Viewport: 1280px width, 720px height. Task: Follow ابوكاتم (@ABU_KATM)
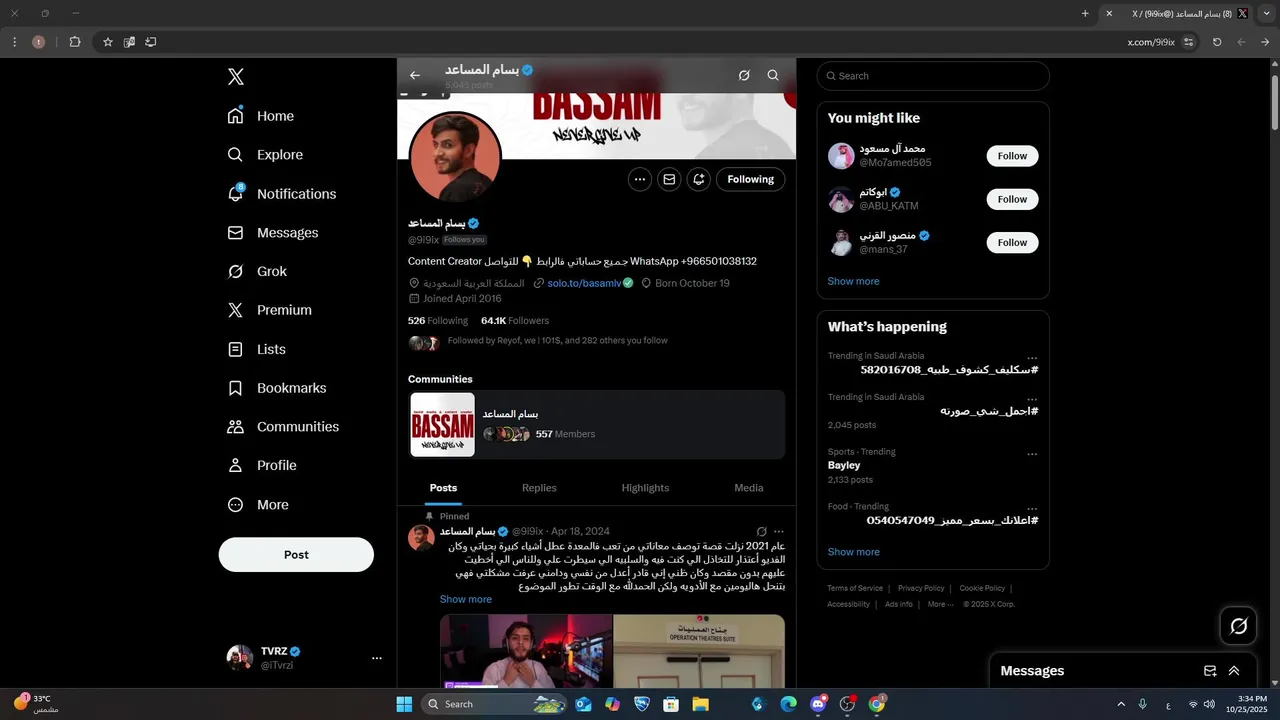[1012, 199]
